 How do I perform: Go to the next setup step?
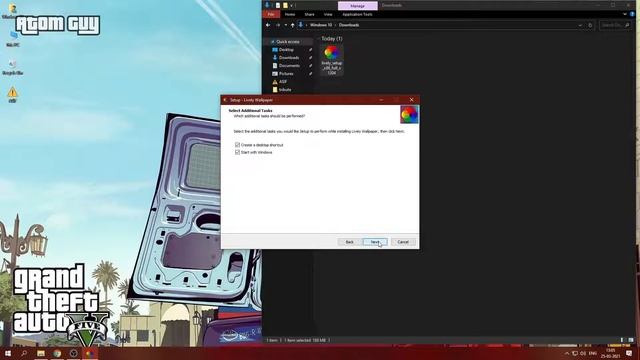pyautogui.click(x=375, y=242)
